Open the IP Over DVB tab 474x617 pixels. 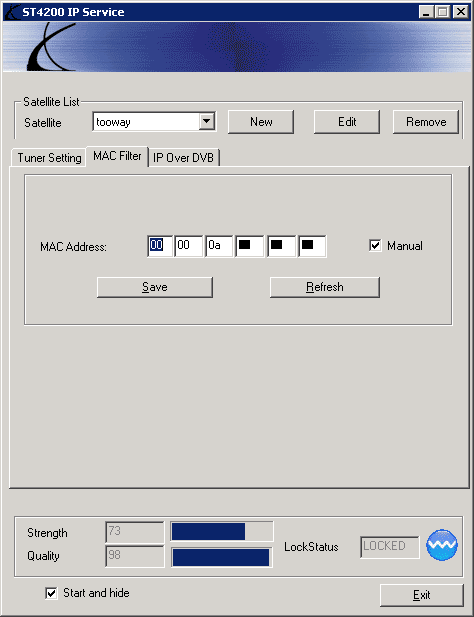[x=183, y=158]
